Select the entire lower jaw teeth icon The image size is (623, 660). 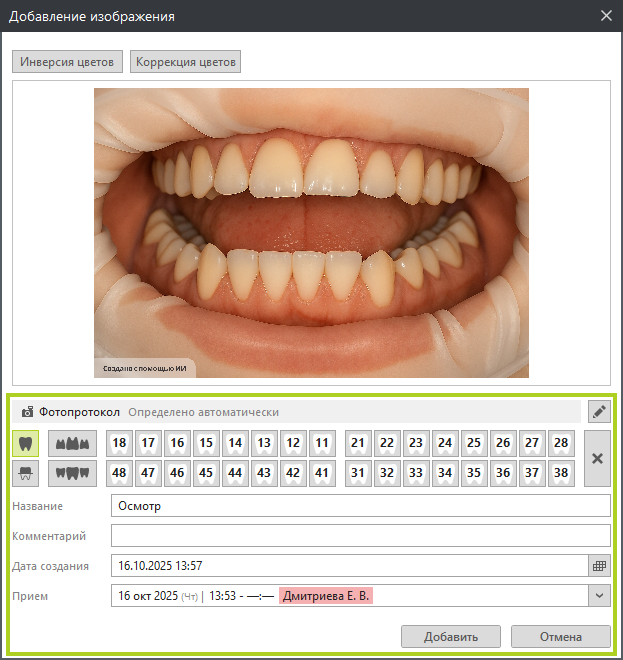click(x=73, y=472)
